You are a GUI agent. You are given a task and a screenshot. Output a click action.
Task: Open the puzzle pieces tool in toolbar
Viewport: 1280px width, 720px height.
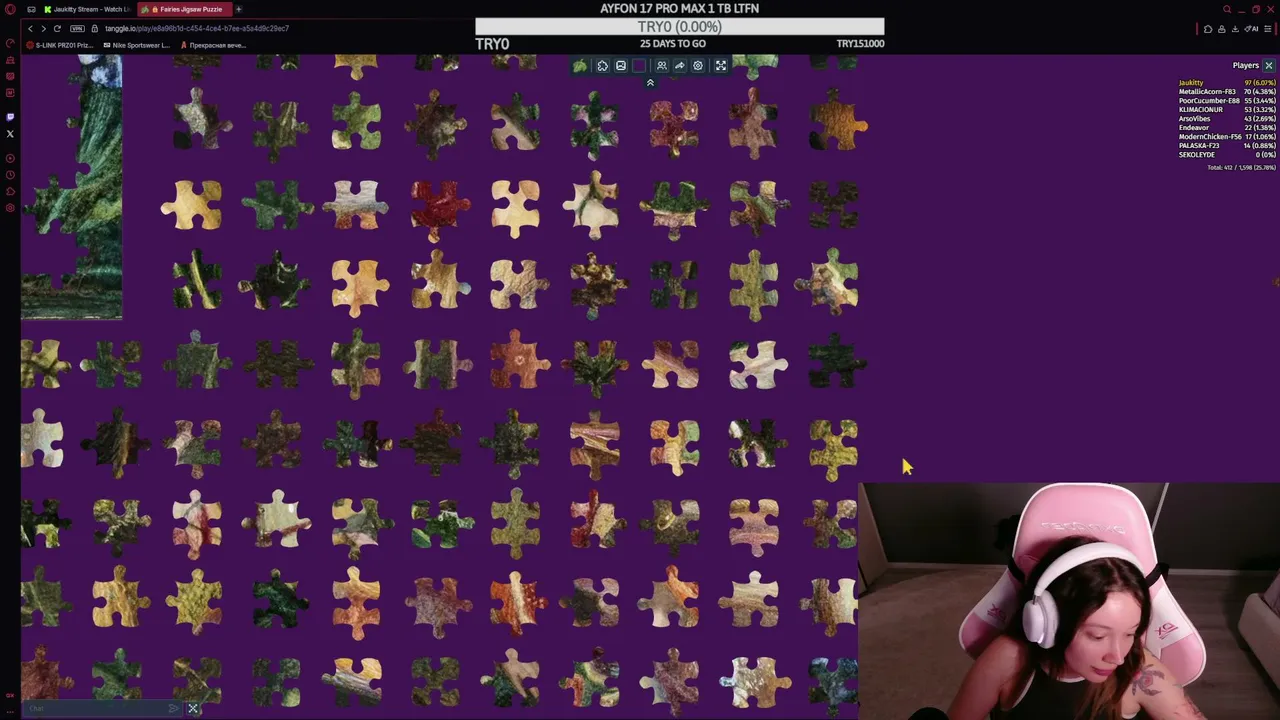click(x=602, y=66)
